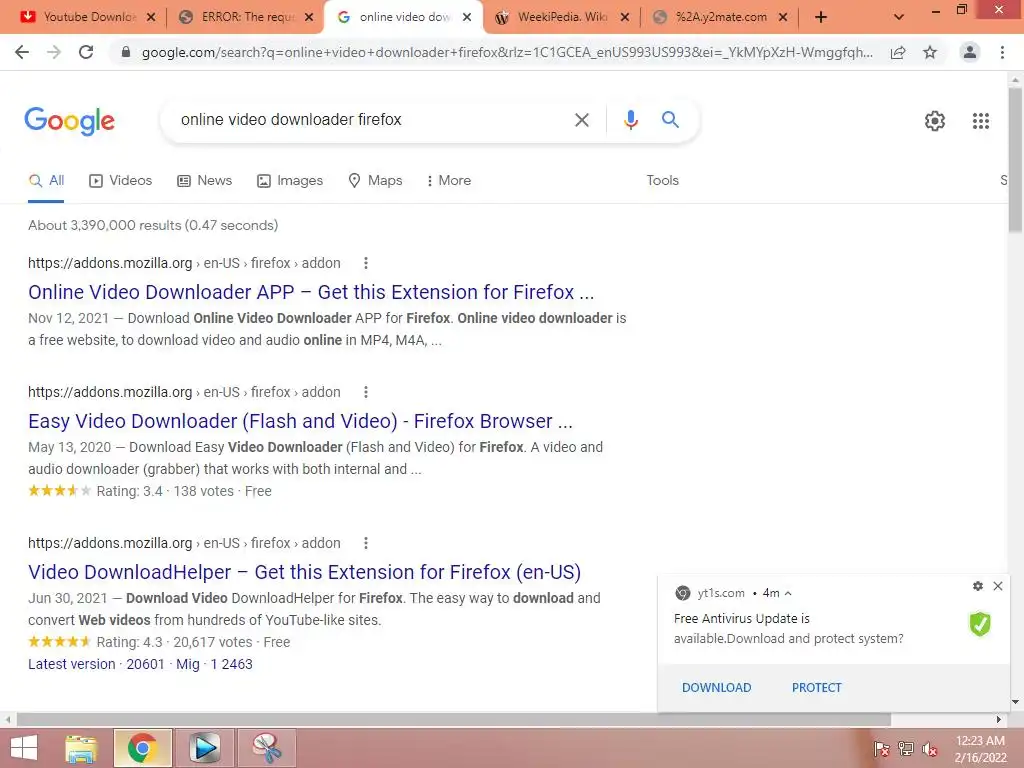Viewport: 1024px width, 768px height.
Task: Go back with the browser back arrow
Action: [x=22, y=52]
